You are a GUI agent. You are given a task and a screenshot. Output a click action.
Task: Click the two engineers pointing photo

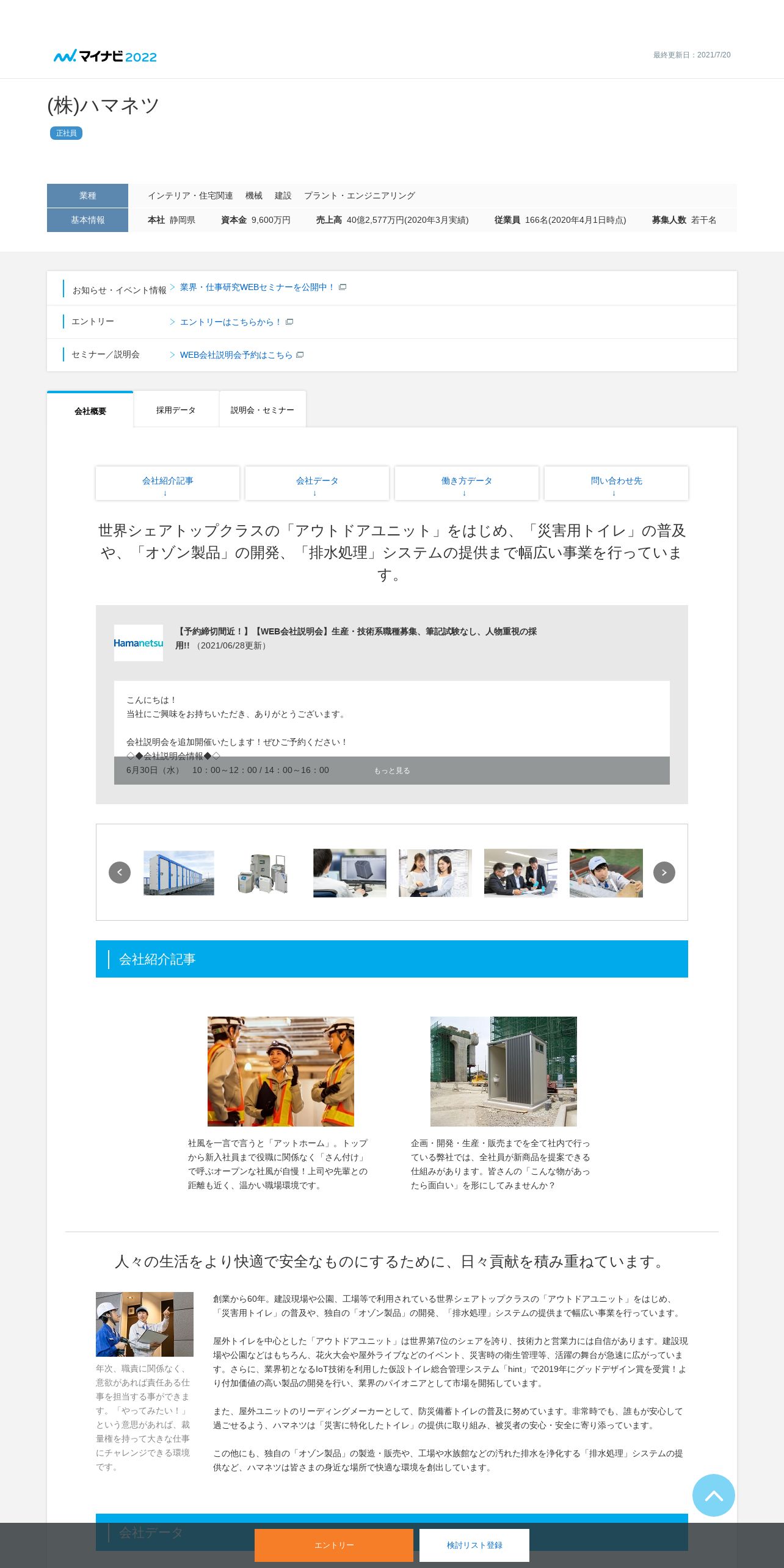click(x=145, y=1324)
